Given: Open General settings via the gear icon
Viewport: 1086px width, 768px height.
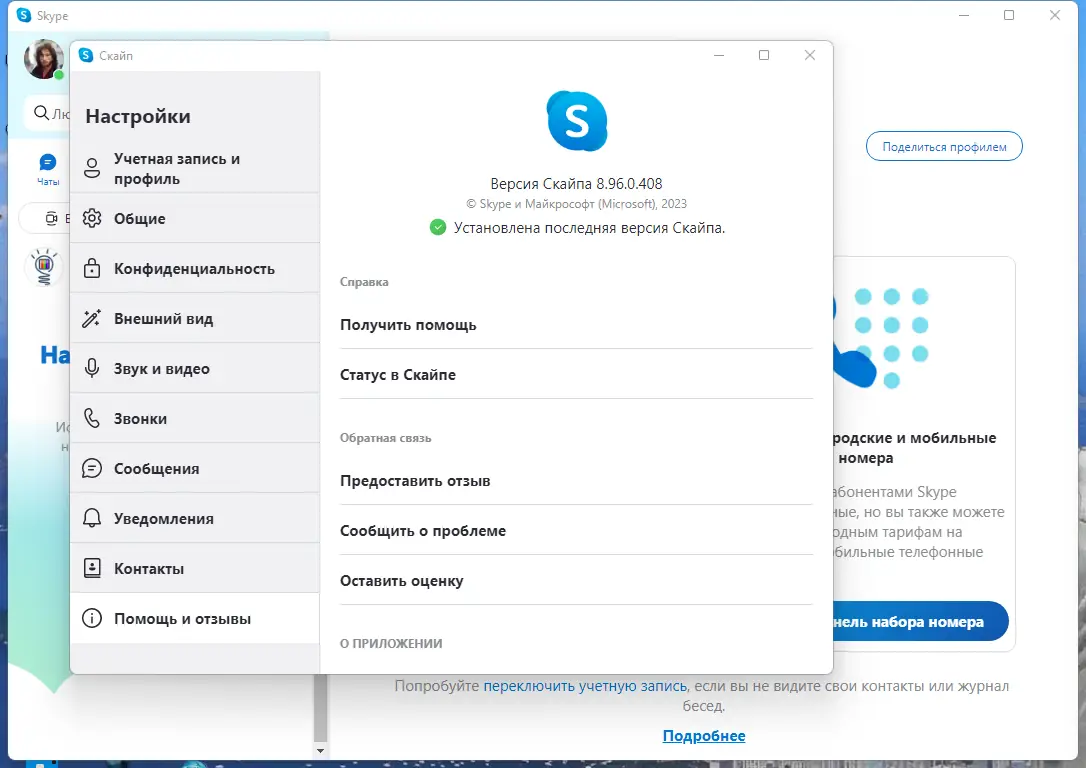Looking at the screenshot, I should (x=92, y=218).
